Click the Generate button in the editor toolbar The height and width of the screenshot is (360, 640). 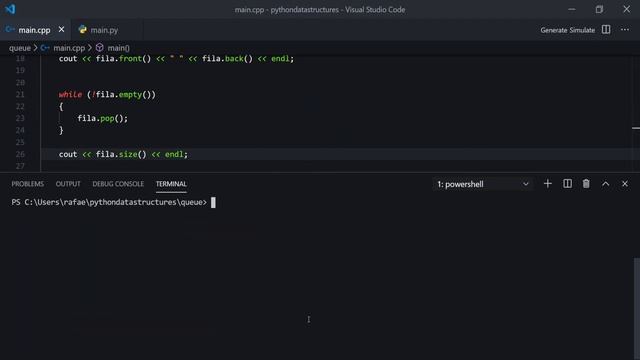click(553, 30)
